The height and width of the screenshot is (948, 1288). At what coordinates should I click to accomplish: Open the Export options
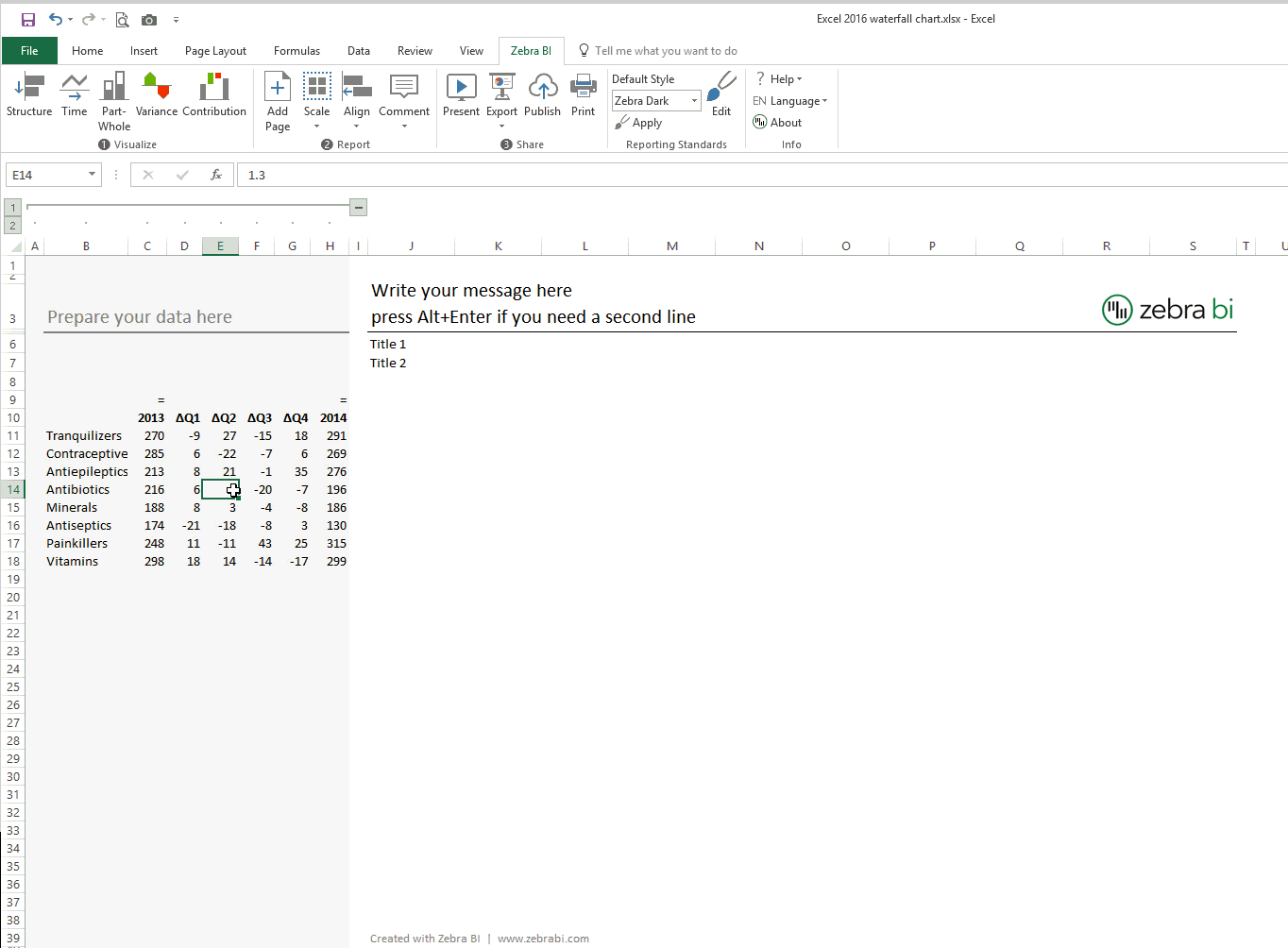pyautogui.click(x=502, y=102)
